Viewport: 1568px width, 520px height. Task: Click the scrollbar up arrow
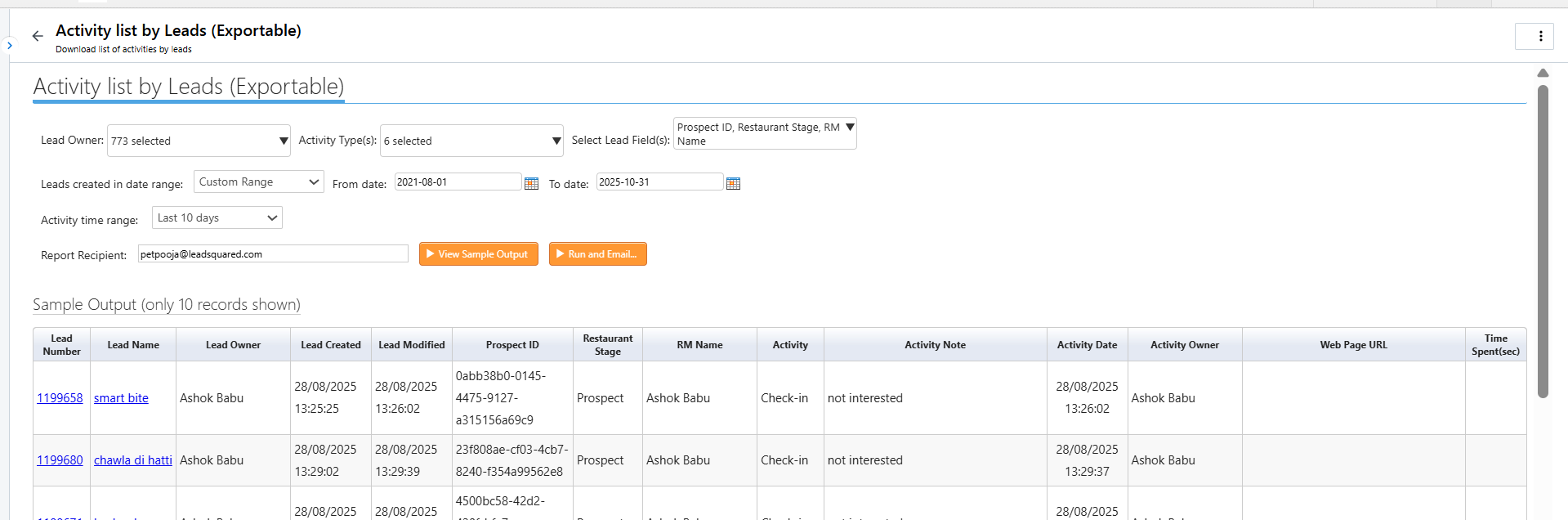1543,74
